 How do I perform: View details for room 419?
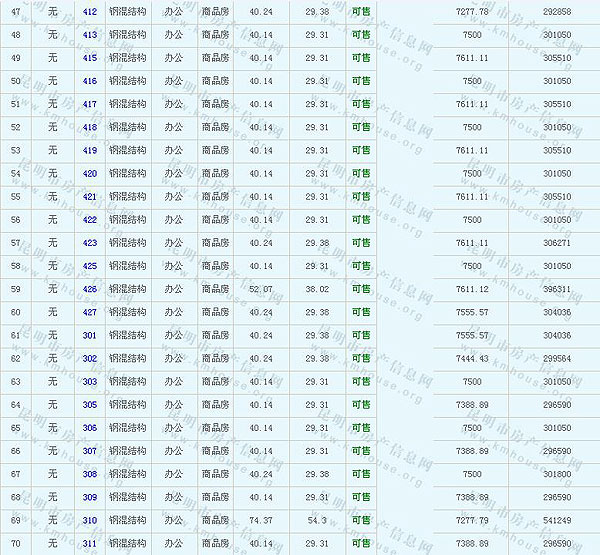(x=90, y=150)
